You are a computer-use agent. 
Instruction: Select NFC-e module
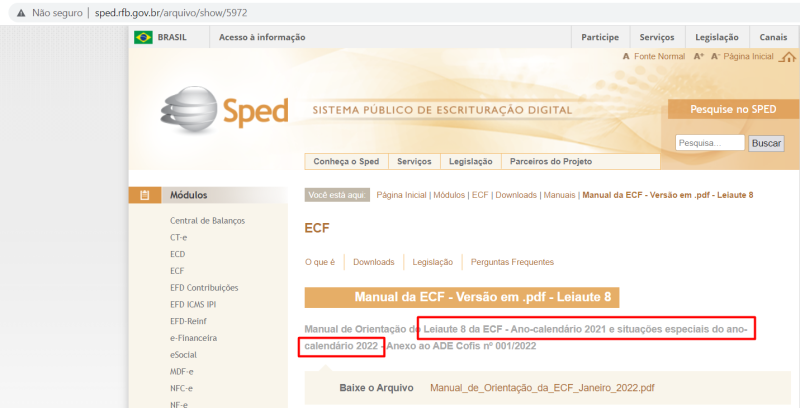tap(181, 389)
